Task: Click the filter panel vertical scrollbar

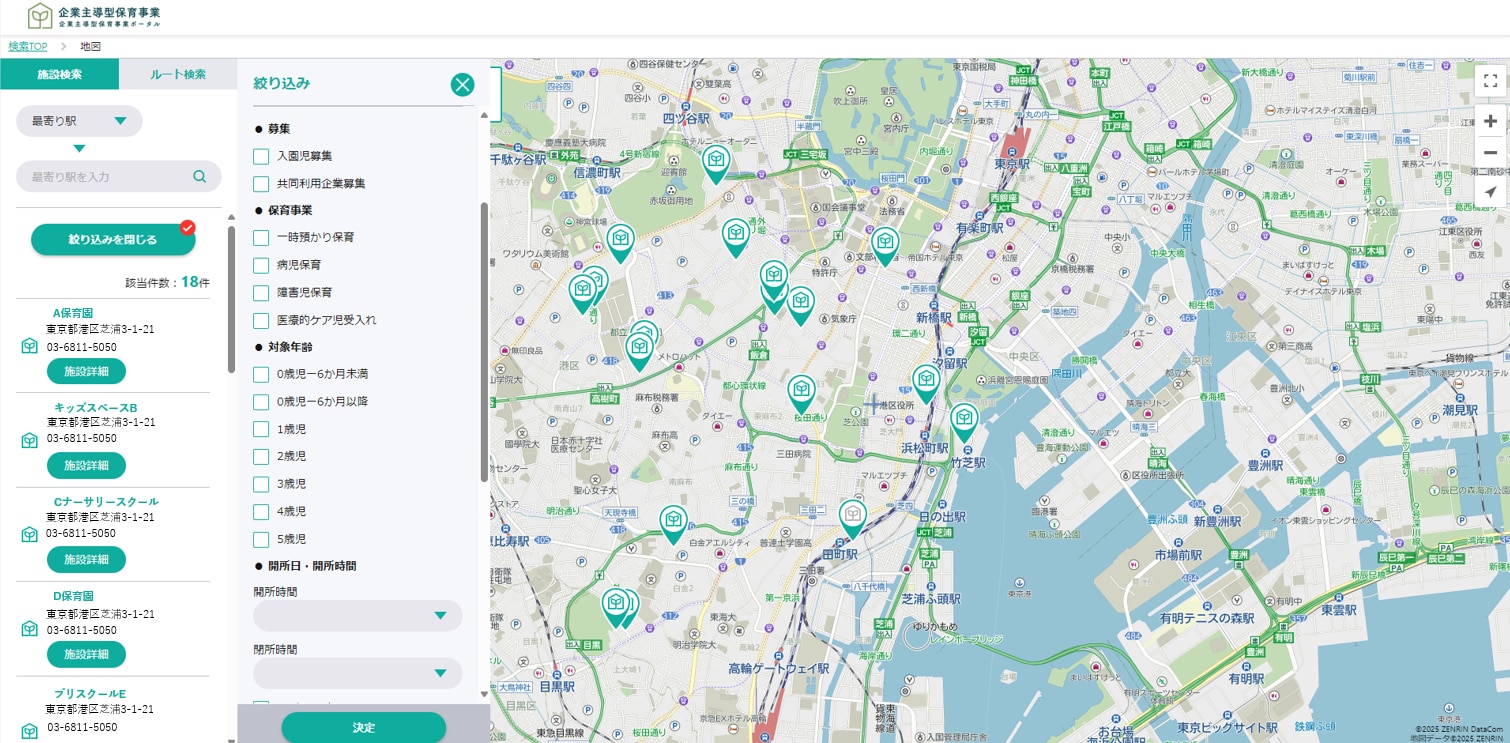Action: 484,340
